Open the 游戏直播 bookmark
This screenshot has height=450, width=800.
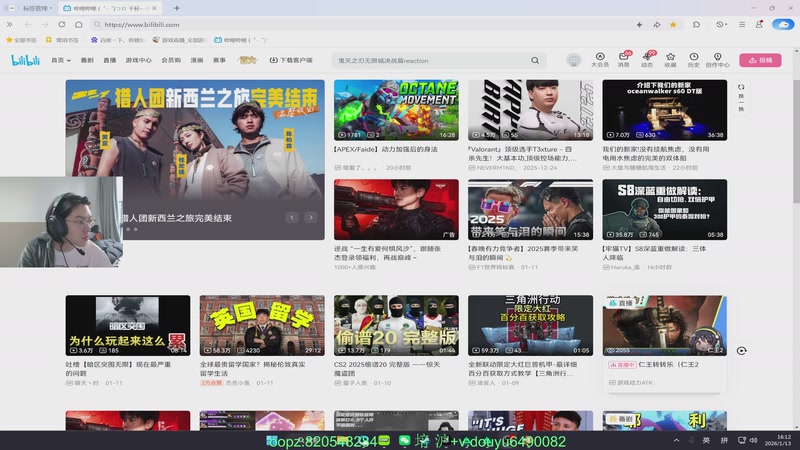pos(180,40)
